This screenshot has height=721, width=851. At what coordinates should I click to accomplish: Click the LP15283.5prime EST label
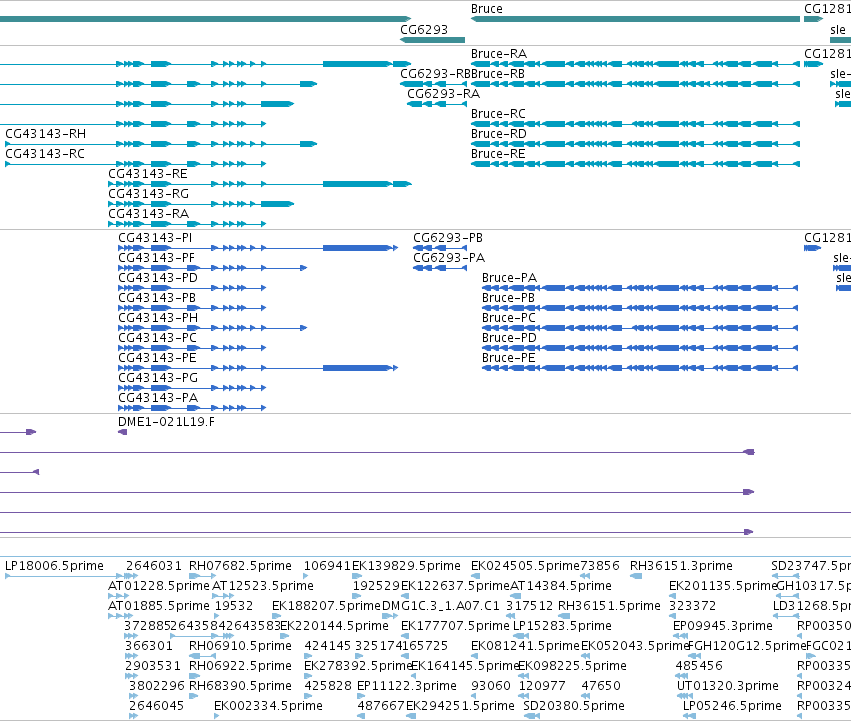562,627
